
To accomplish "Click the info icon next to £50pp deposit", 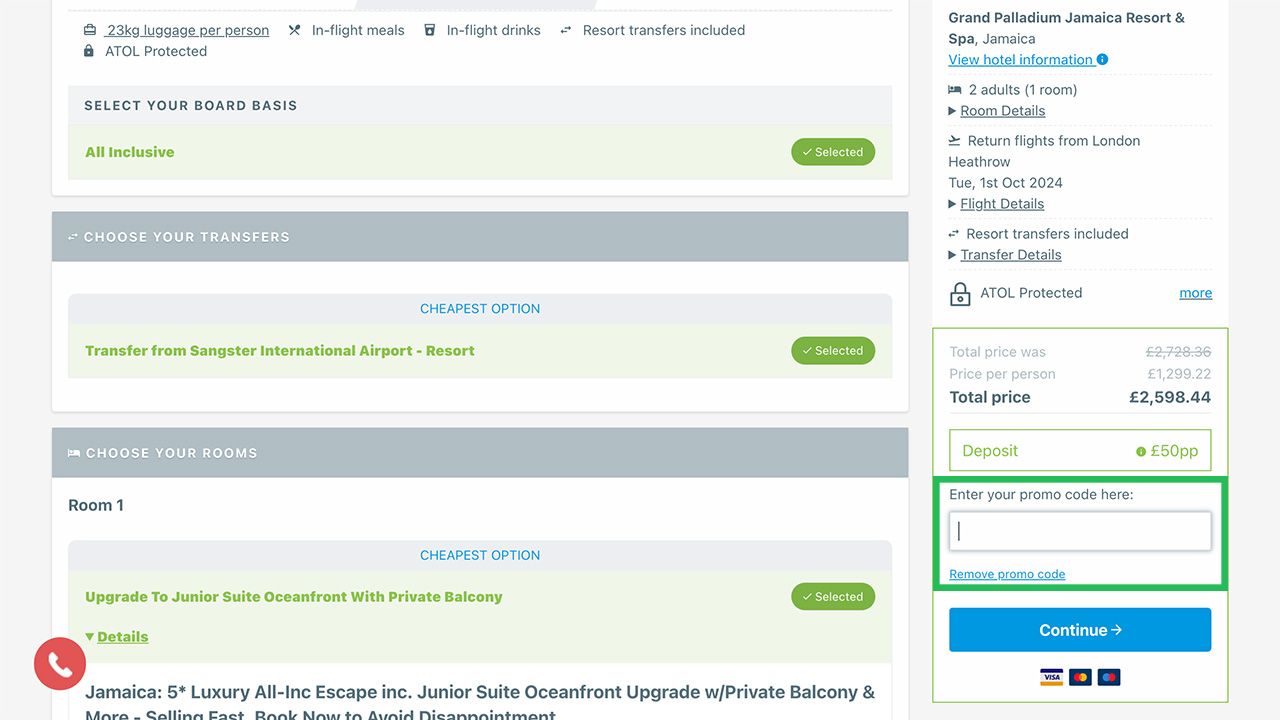I will click(1141, 452).
